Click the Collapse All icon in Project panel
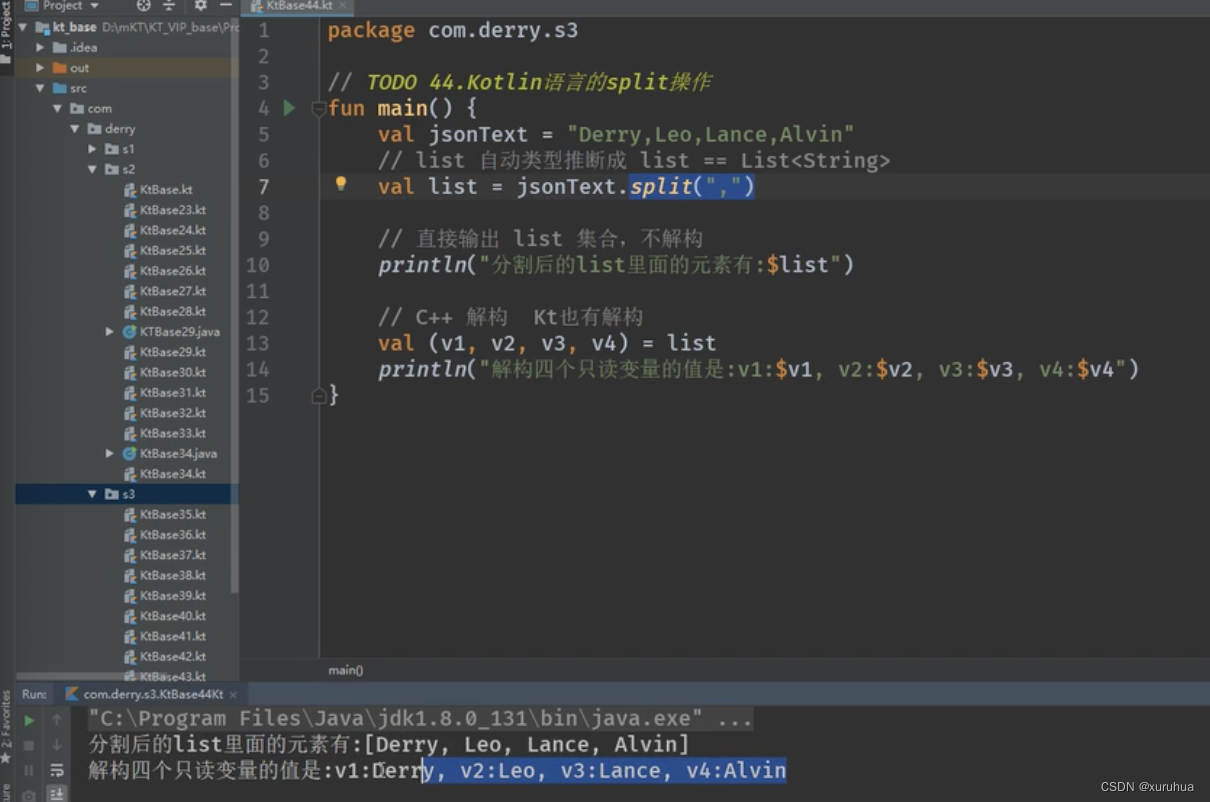 pyautogui.click(x=168, y=6)
